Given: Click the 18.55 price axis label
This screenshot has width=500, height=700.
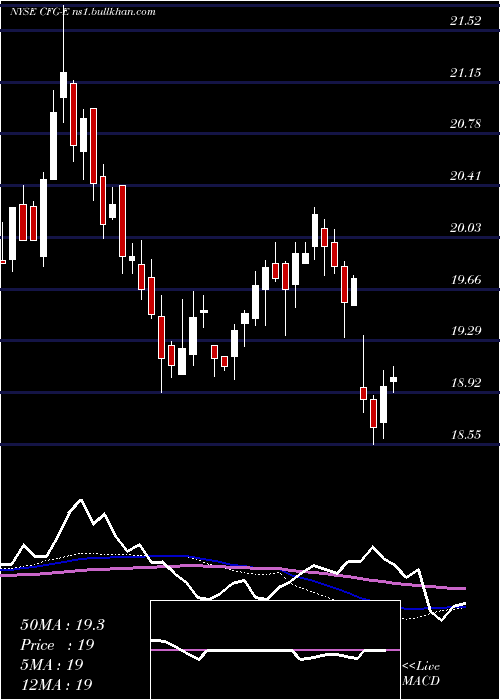Looking at the screenshot, I should click(x=466, y=434).
